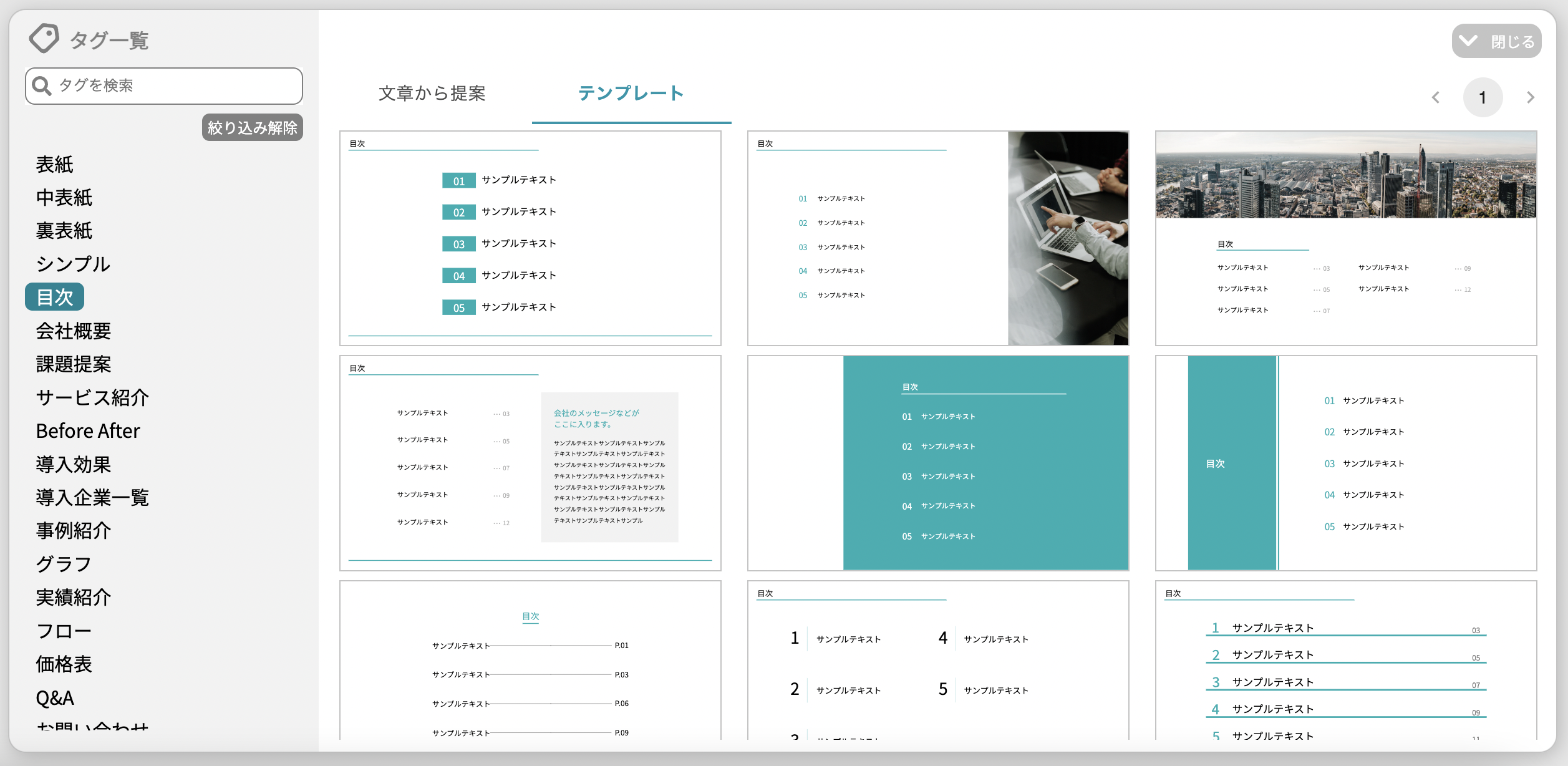
Task: Pick the numbered-box table of contents template
Action: (530, 238)
